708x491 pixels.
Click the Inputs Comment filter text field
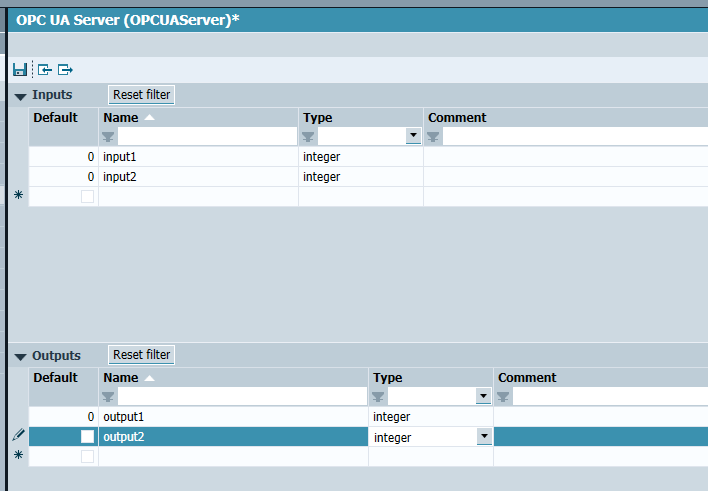[575, 136]
